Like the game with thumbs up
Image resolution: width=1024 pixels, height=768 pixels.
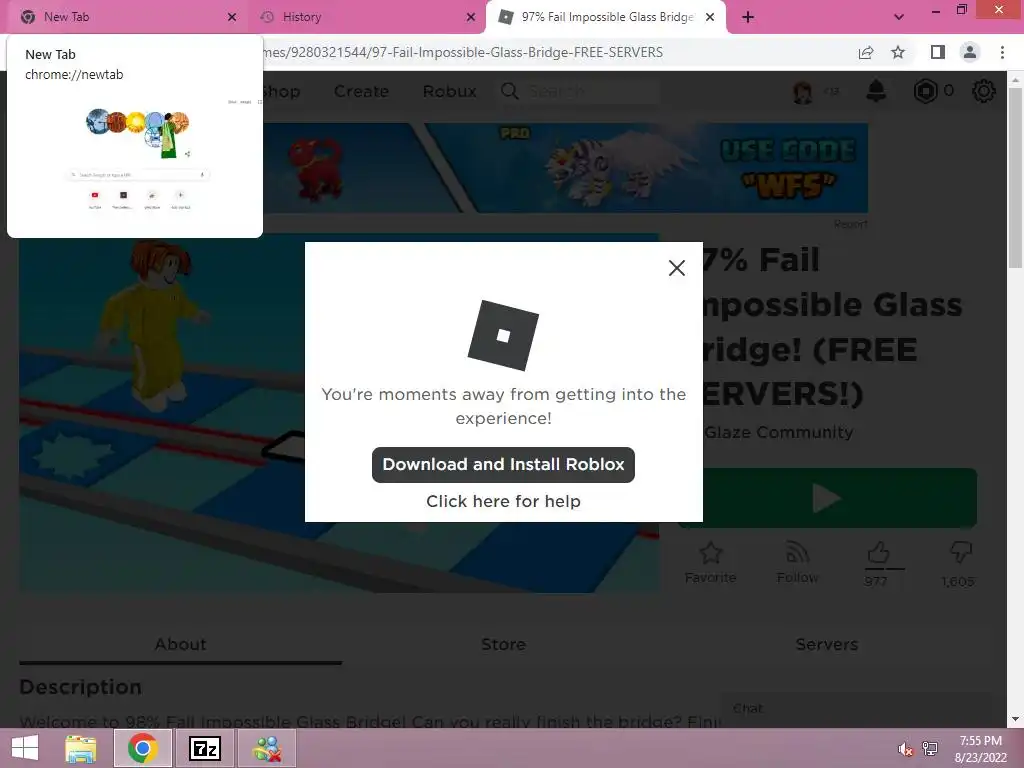878,554
